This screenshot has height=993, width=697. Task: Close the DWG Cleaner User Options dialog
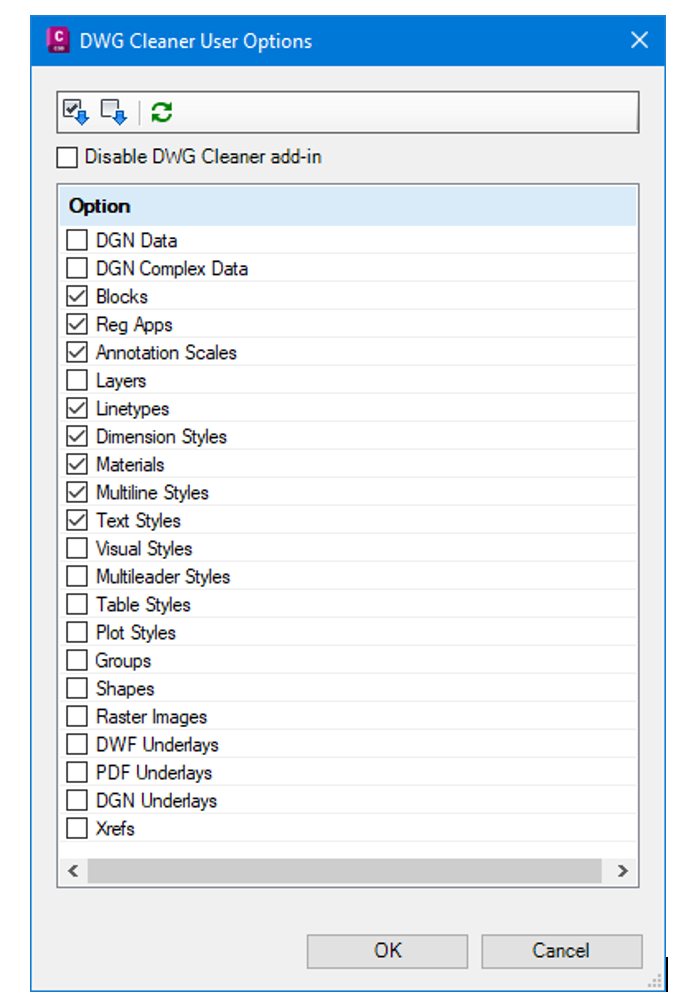pos(640,40)
